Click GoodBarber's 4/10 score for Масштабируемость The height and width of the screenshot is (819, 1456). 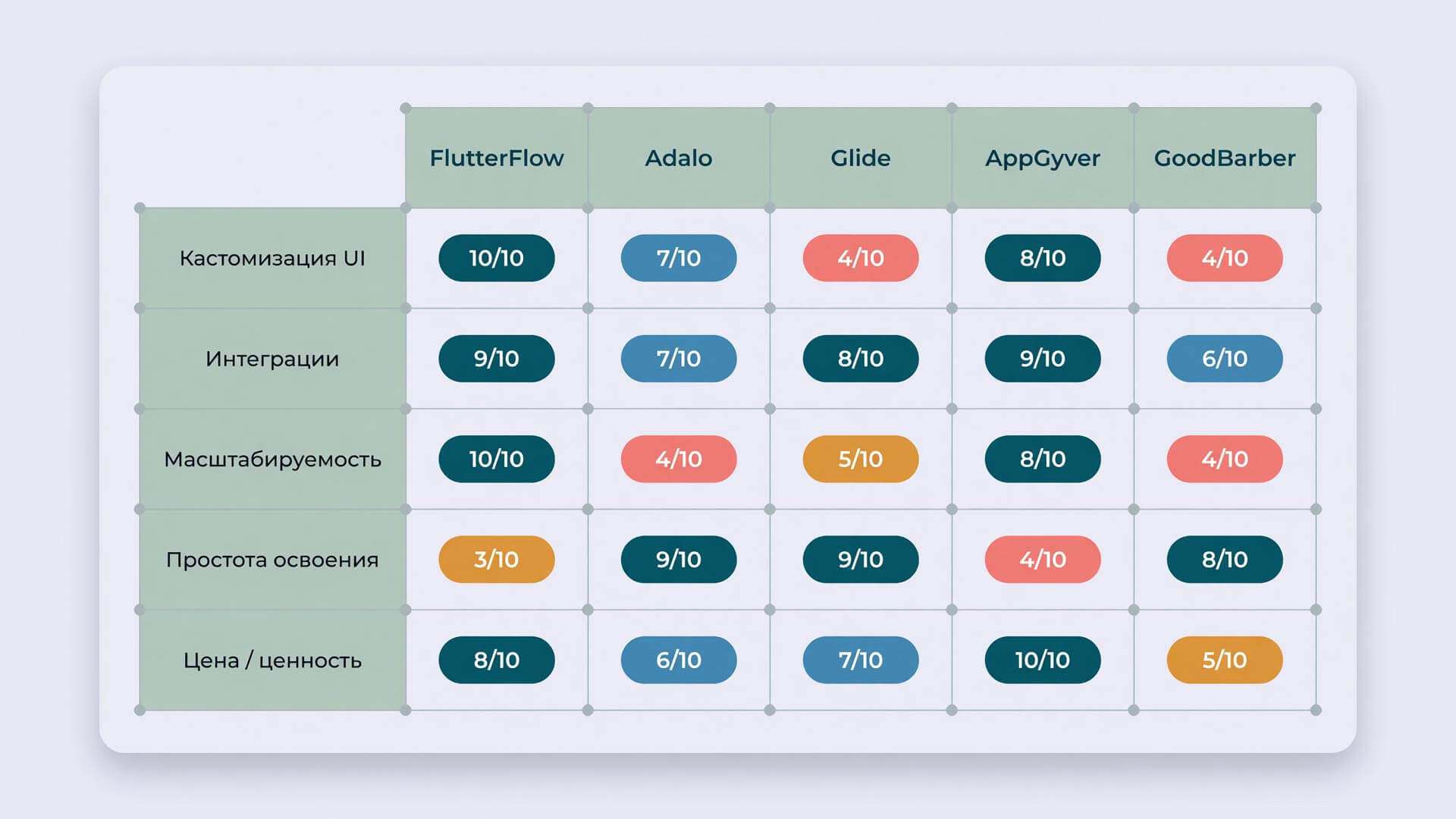(x=1225, y=459)
